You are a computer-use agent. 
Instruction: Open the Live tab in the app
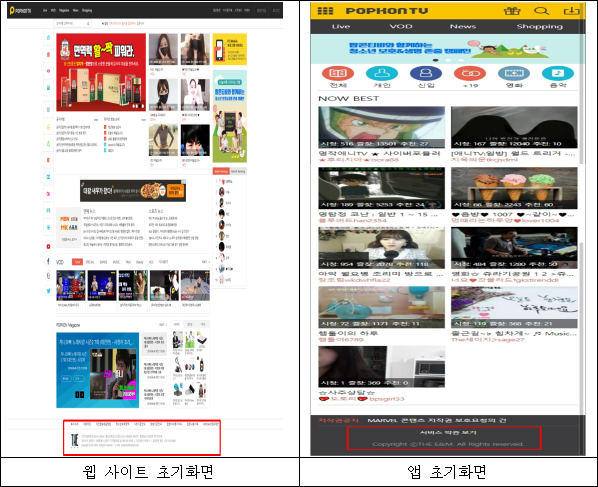coord(341,26)
